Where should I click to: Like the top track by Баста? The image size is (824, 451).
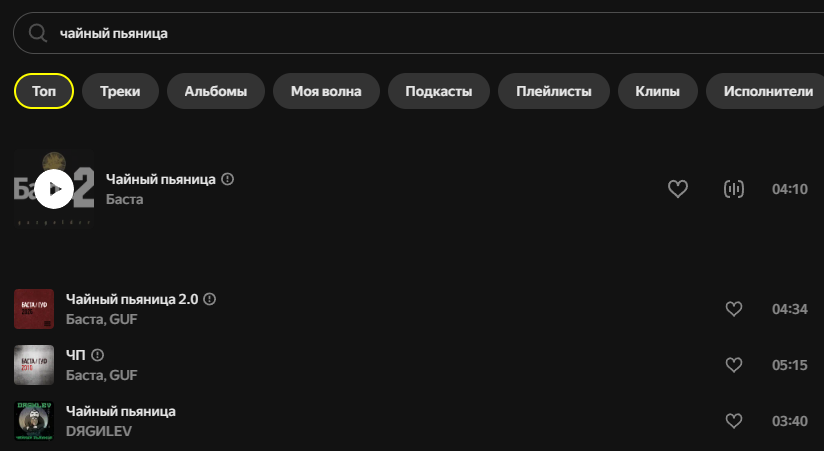[x=677, y=189]
